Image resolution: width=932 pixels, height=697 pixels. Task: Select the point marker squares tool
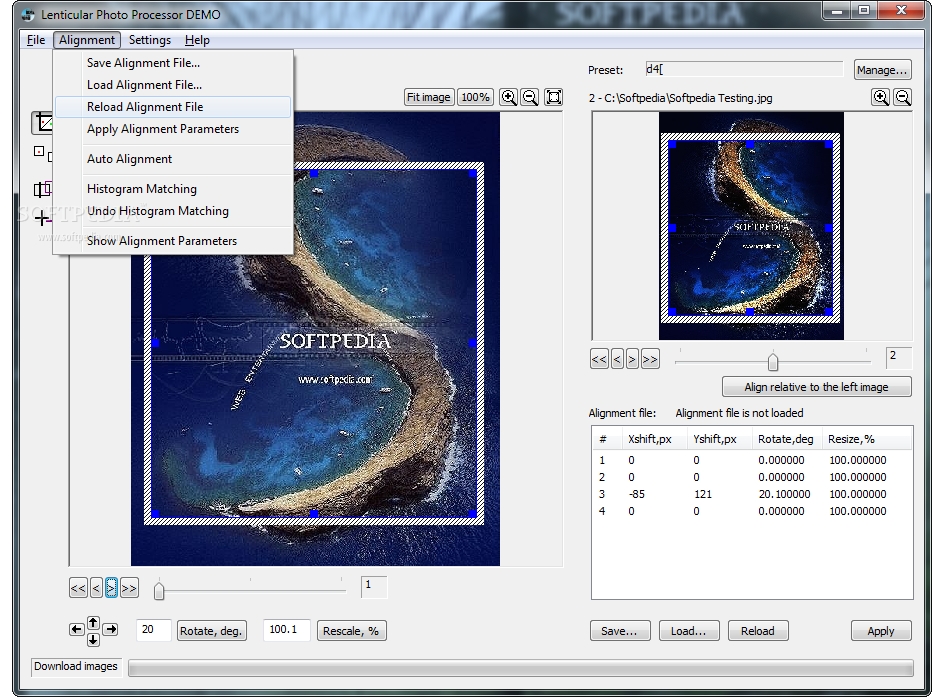[x=42, y=153]
